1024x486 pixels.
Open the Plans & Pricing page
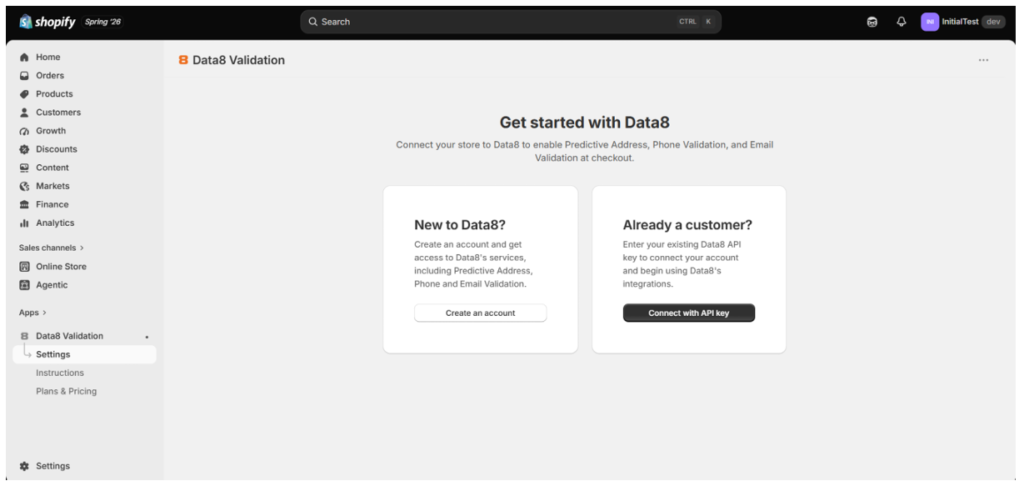(66, 391)
